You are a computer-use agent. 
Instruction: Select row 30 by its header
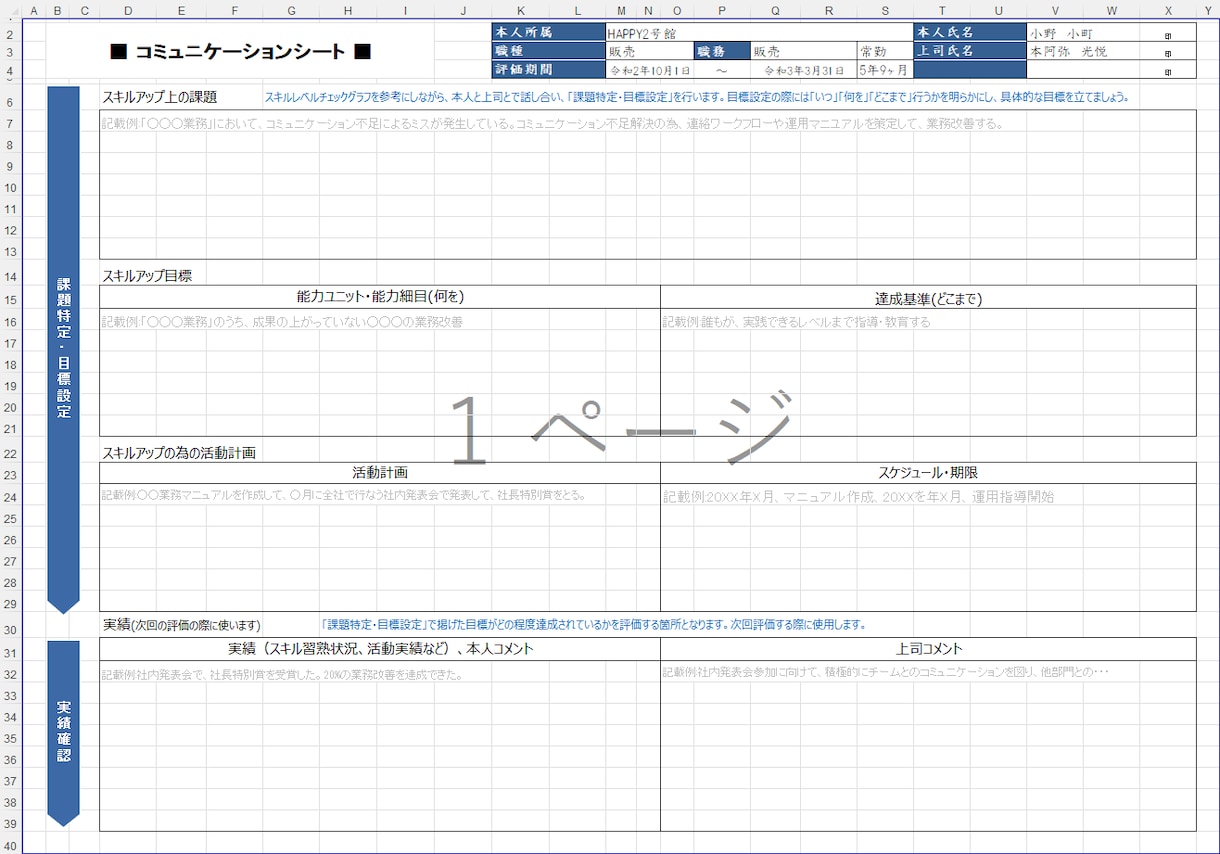[x=10, y=629]
